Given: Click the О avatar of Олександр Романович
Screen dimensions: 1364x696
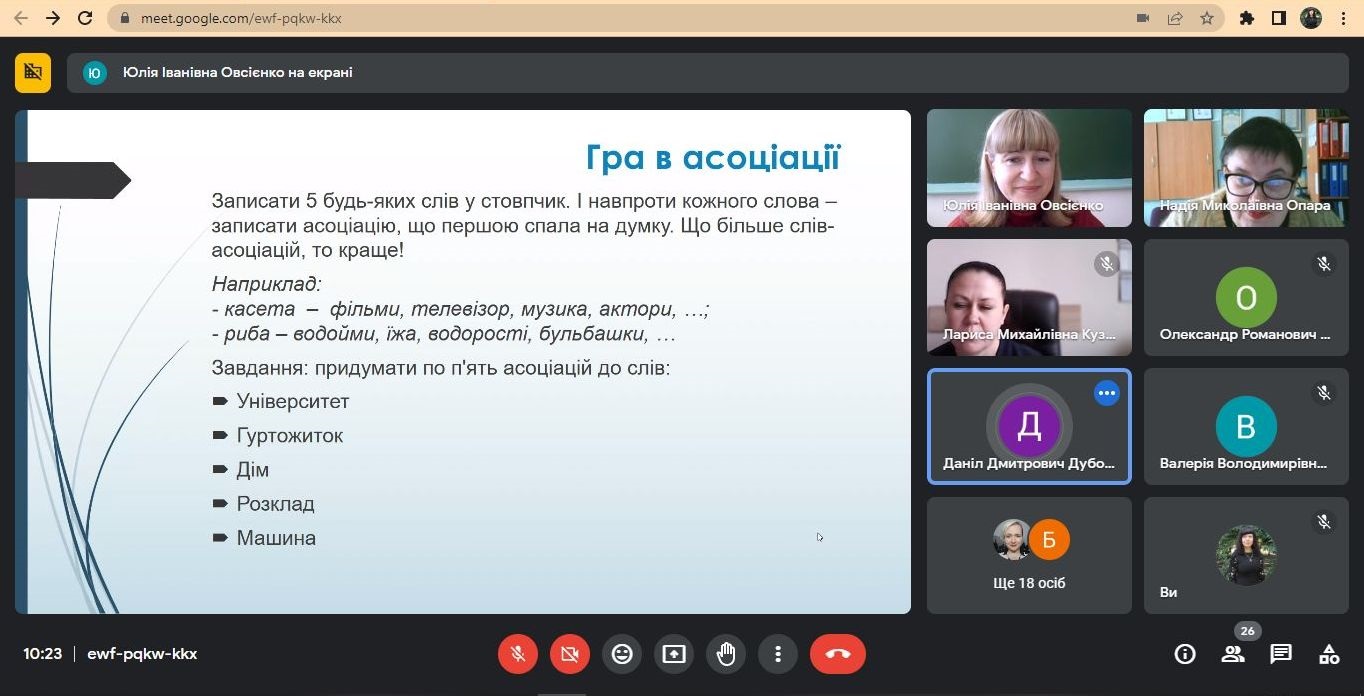Looking at the screenshot, I should [1246, 298].
